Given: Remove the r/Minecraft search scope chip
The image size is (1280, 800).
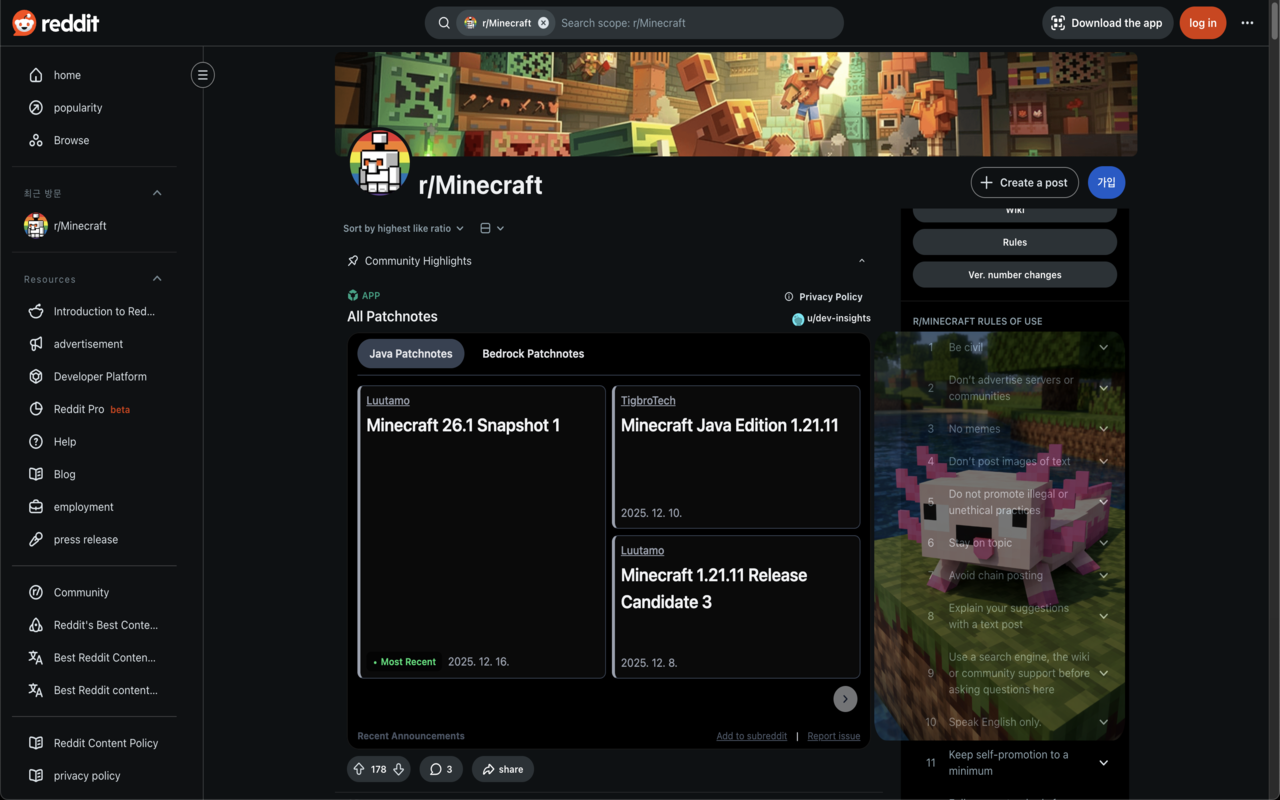Looking at the screenshot, I should [x=543, y=23].
